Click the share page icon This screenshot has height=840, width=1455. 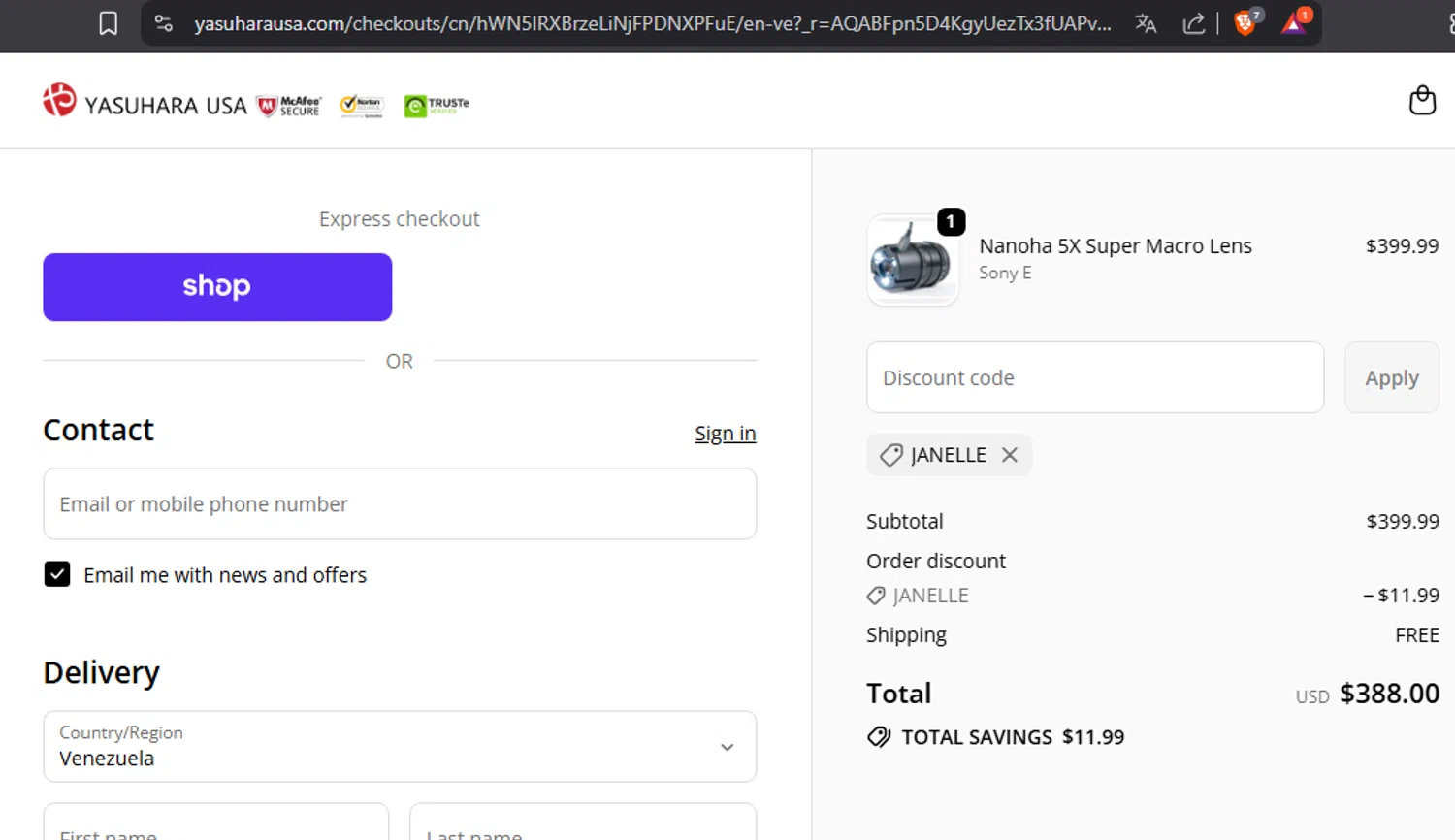click(x=1194, y=23)
